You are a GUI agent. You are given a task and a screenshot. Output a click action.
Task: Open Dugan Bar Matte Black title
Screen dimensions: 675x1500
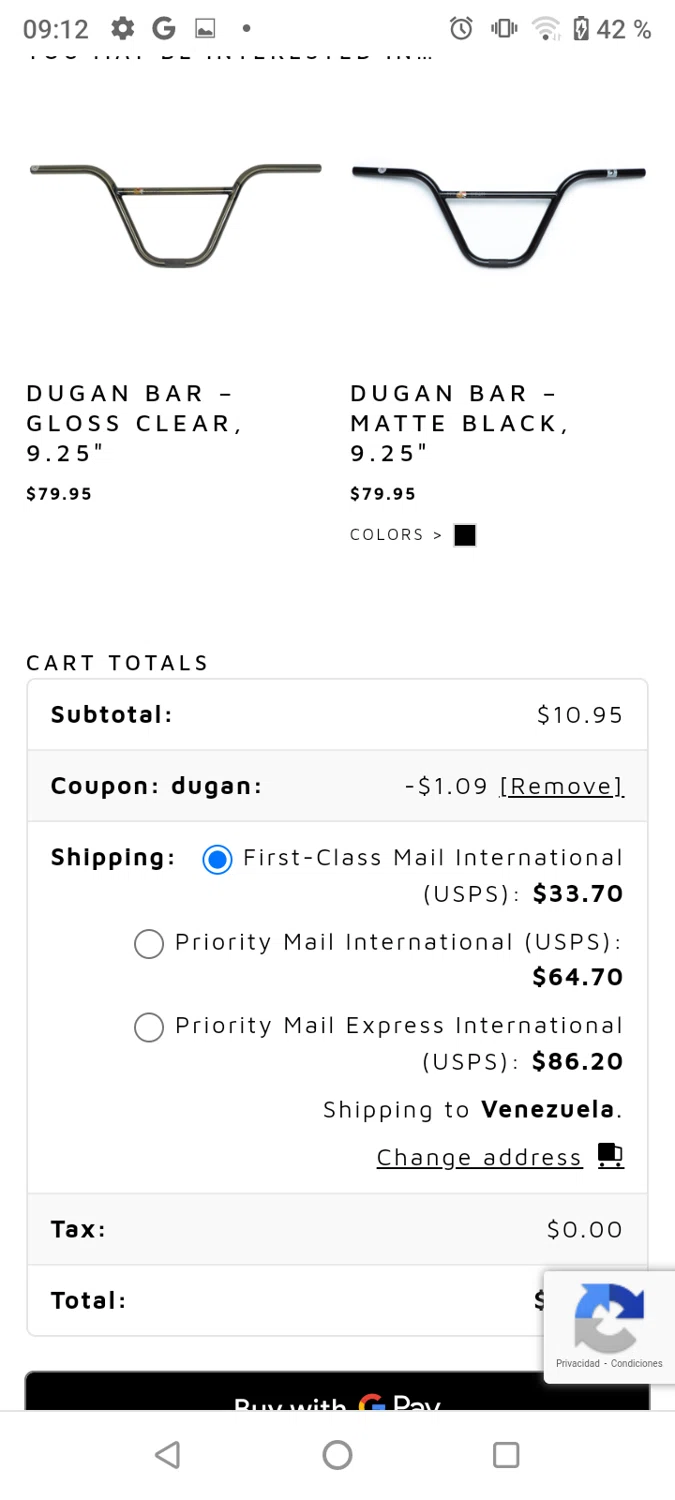pyautogui.click(x=460, y=423)
